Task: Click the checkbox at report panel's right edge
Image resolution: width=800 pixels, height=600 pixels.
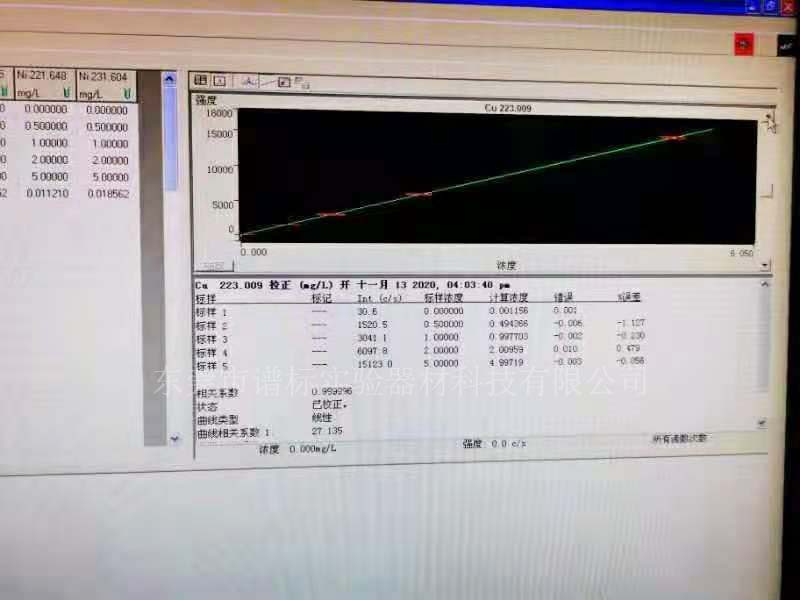Action: tap(762, 423)
